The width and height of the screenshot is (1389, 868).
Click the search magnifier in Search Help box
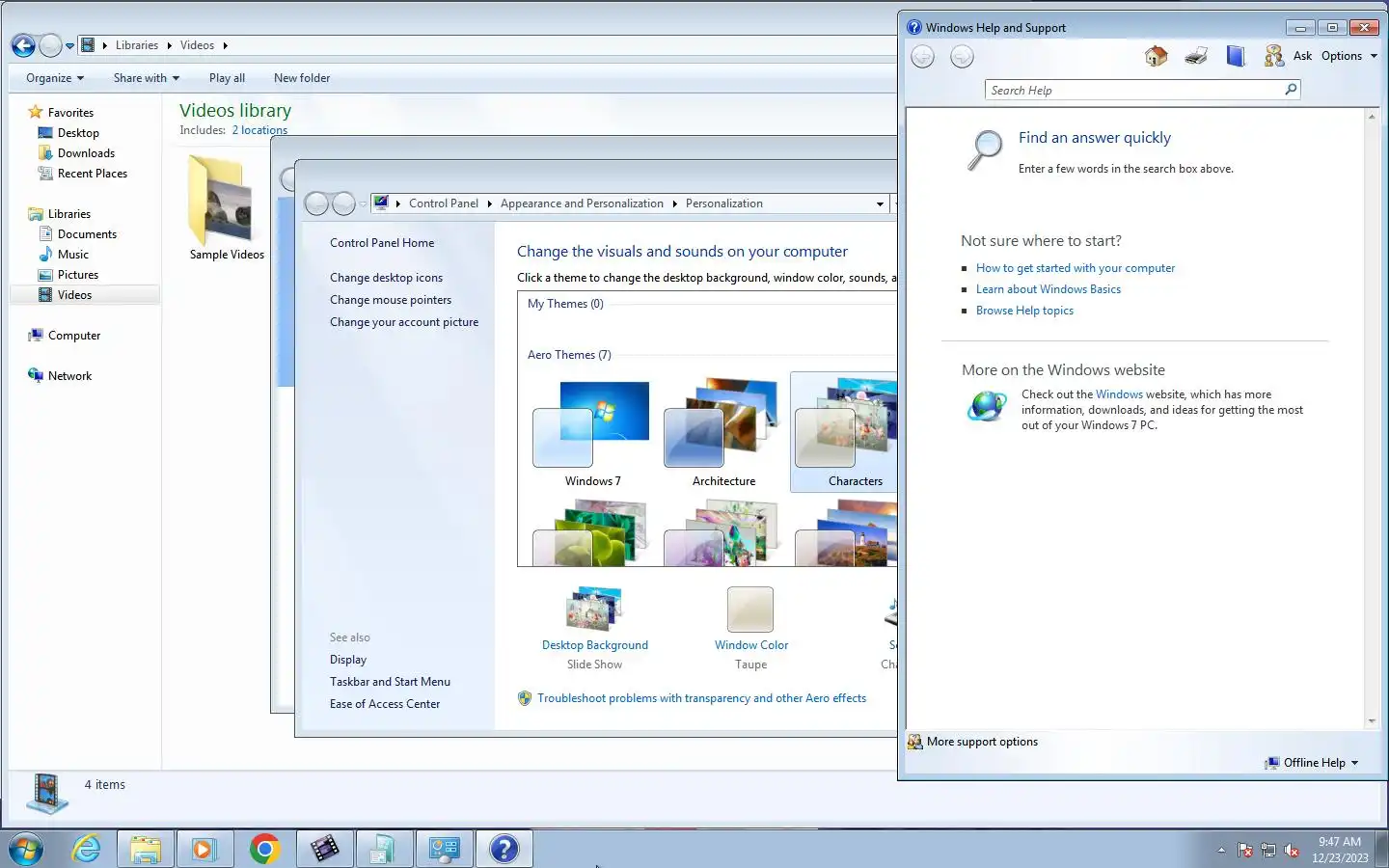pyautogui.click(x=1291, y=90)
